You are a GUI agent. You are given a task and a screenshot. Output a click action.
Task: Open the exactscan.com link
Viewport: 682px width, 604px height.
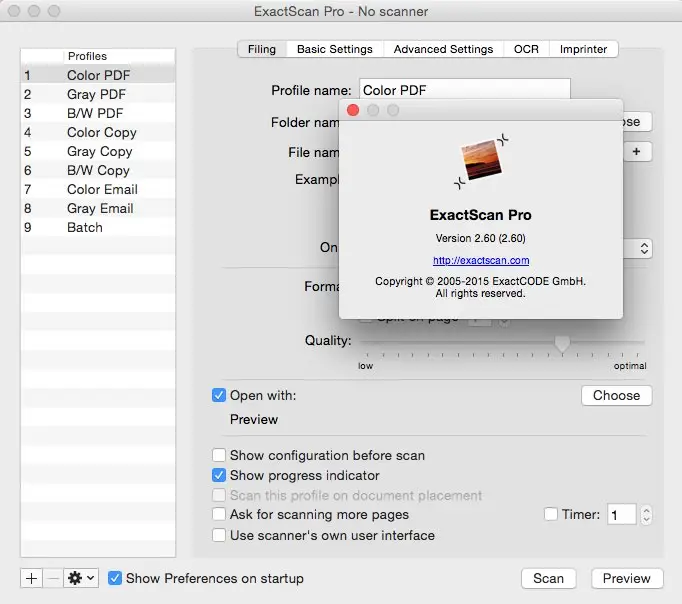481,260
